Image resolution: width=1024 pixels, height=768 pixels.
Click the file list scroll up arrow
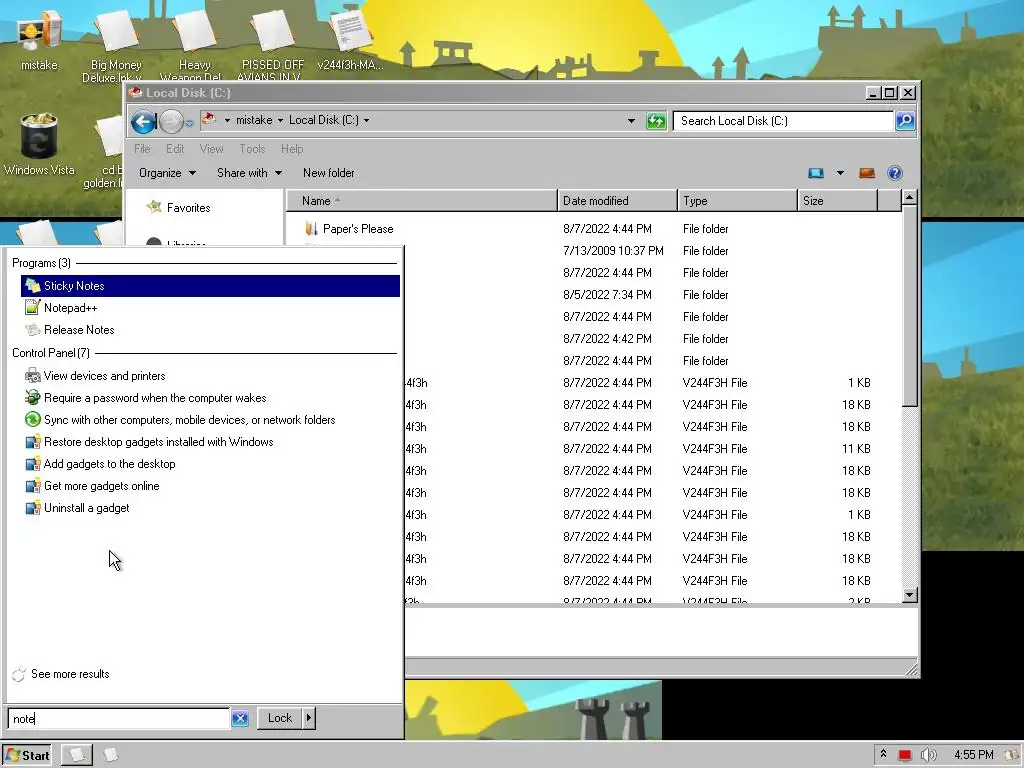coord(909,197)
